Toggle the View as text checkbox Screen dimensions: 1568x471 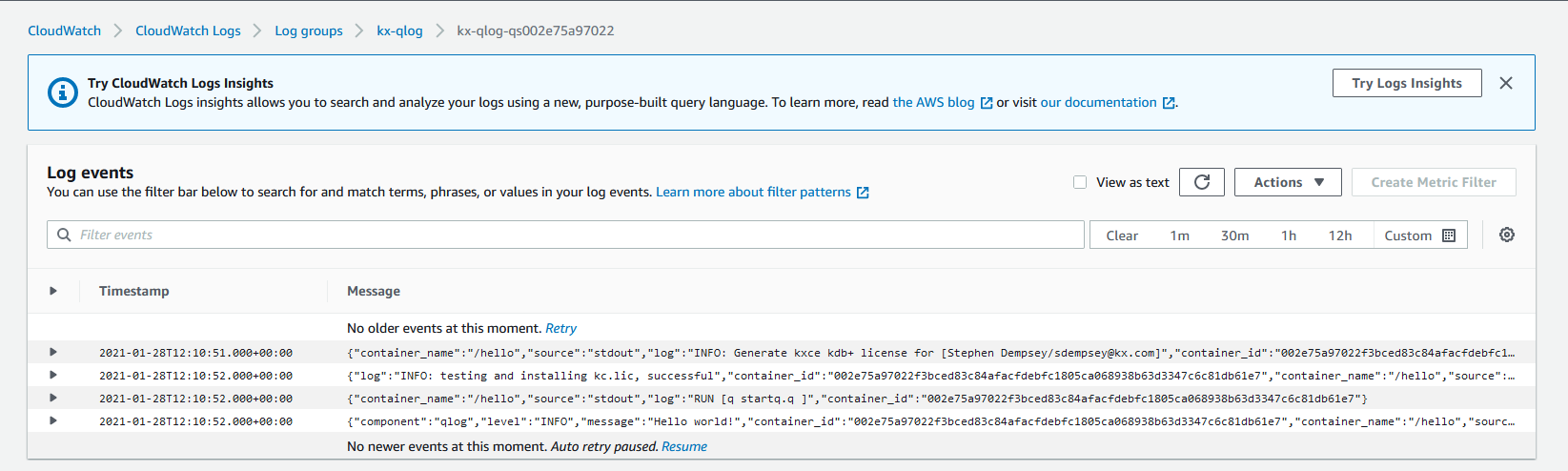pos(1080,182)
